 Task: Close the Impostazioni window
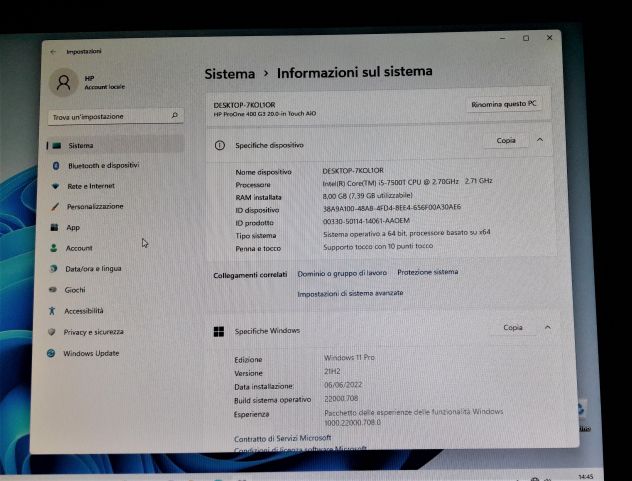coord(549,37)
